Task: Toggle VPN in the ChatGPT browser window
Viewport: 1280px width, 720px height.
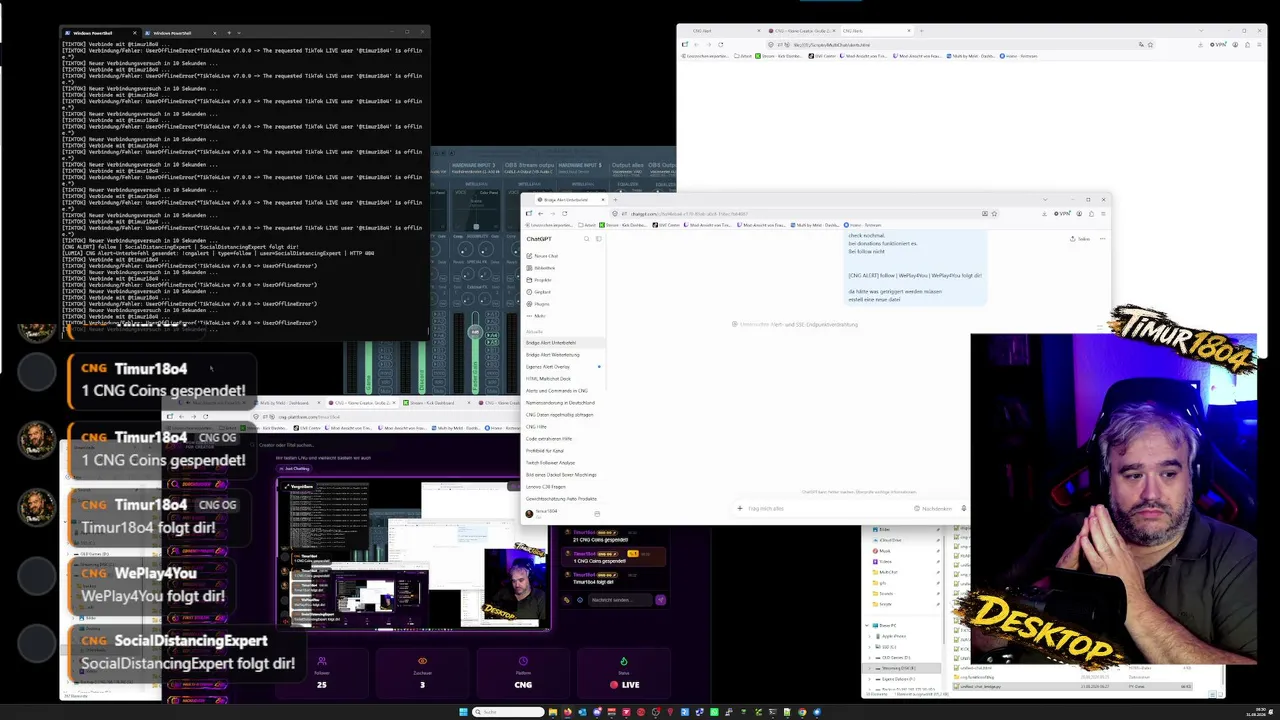Action: coord(1064,213)
